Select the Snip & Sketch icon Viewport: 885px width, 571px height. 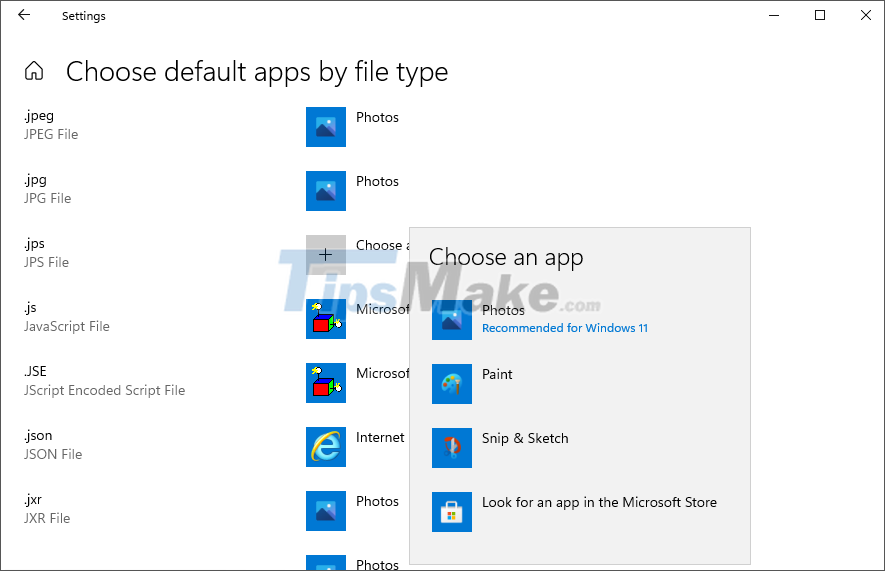[452, 448]
